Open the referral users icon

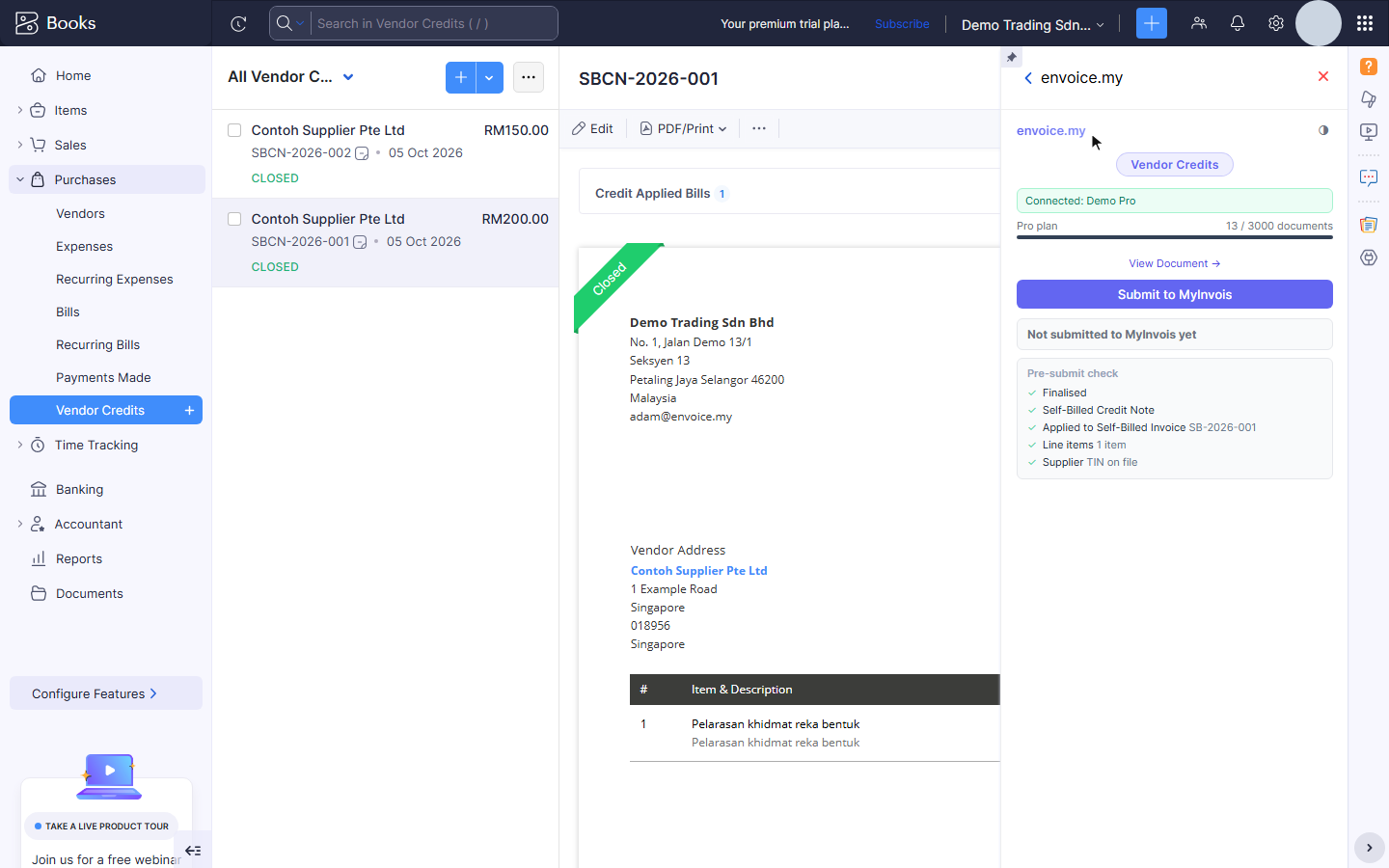point(1199,23)
